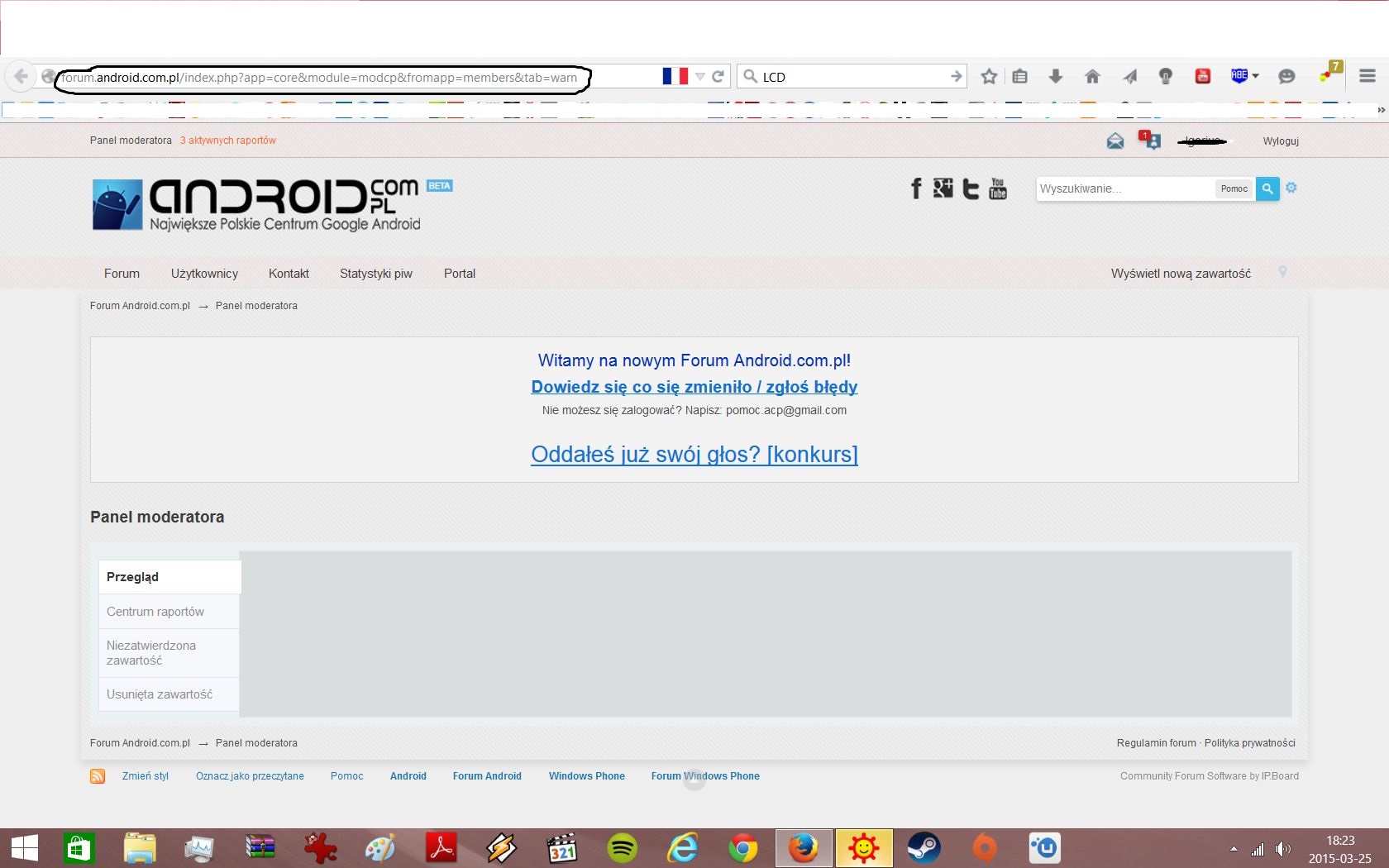Open the Firefox hamburger menu
1389x868 pixels.
coord(1367,76)
